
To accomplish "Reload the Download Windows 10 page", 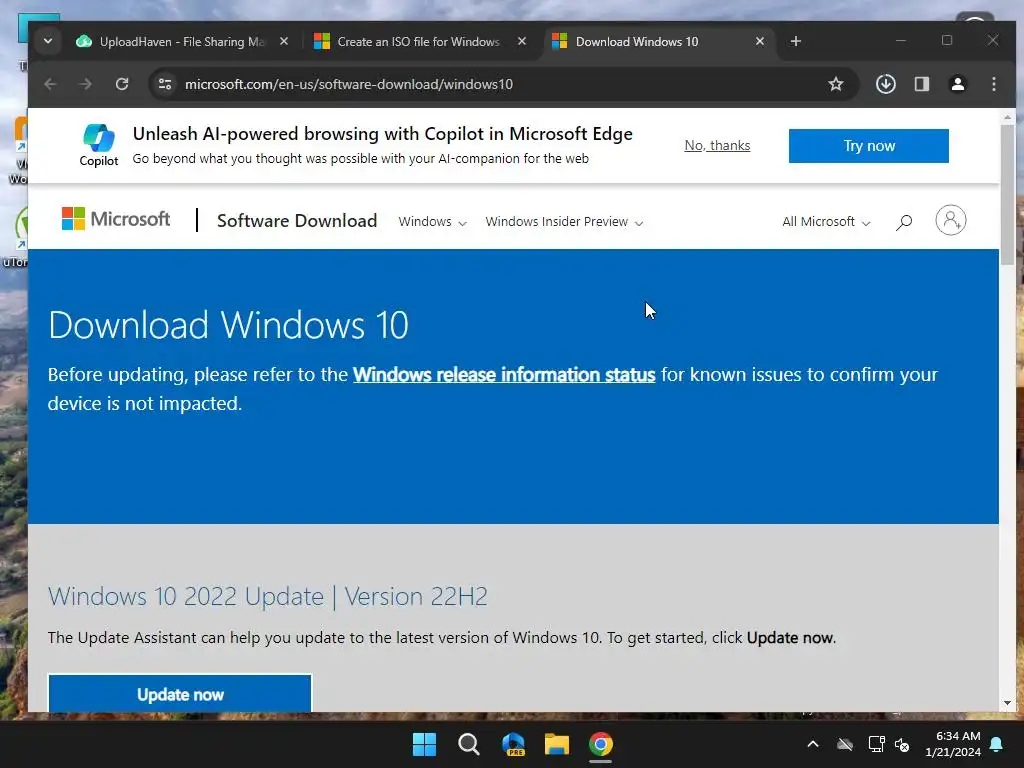I will 122,84.
